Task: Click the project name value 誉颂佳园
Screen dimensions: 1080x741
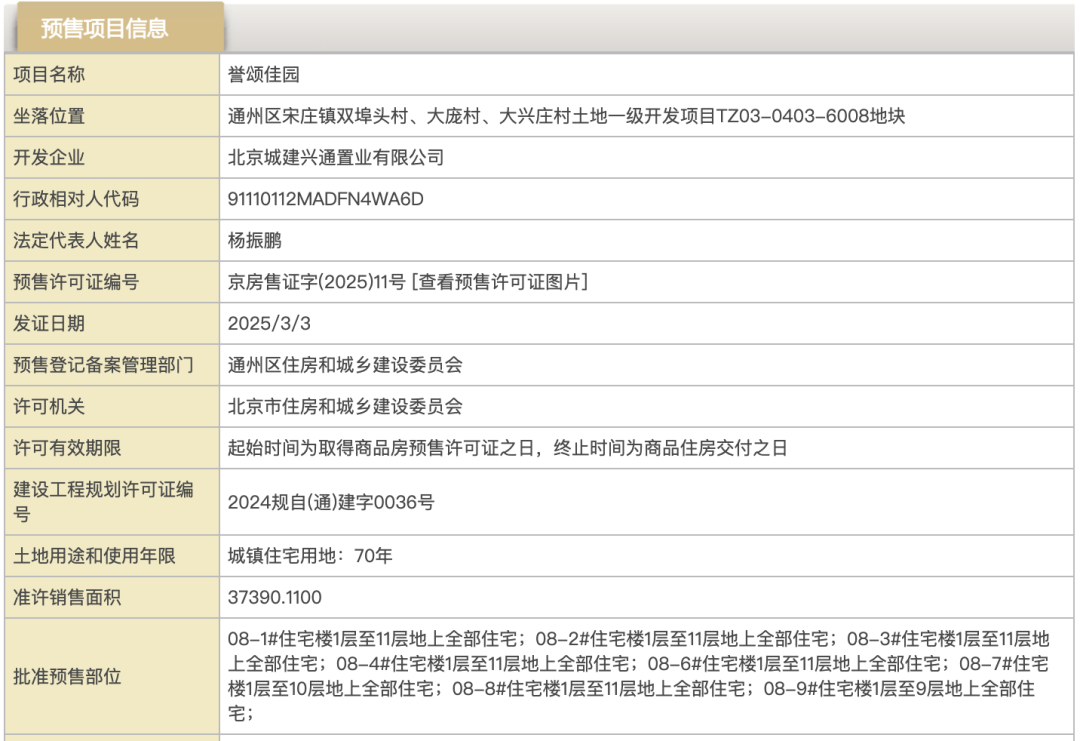Action: click(264, 74)
